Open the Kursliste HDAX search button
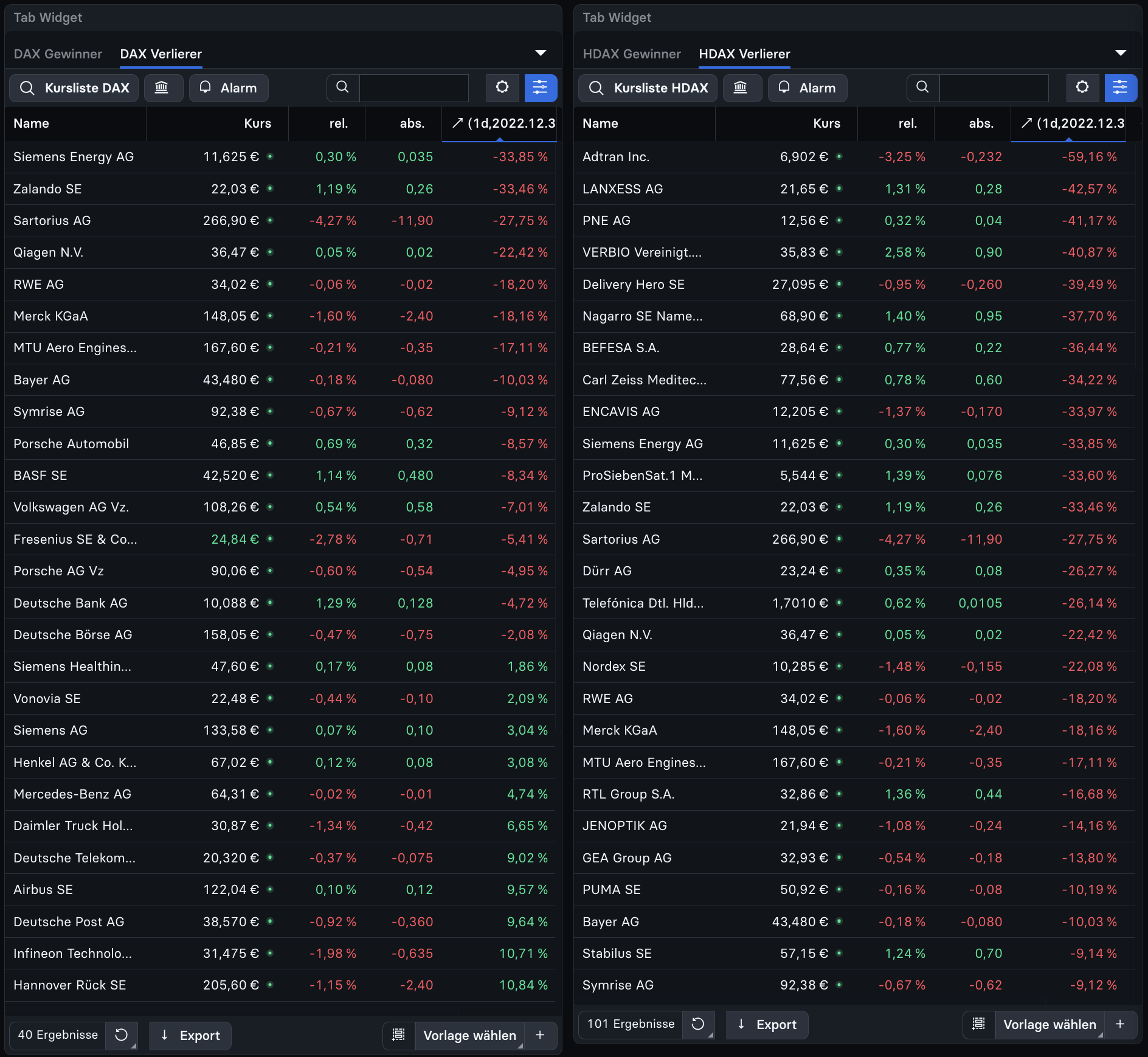1148x1057 pixels. click(x=648, y=88)
